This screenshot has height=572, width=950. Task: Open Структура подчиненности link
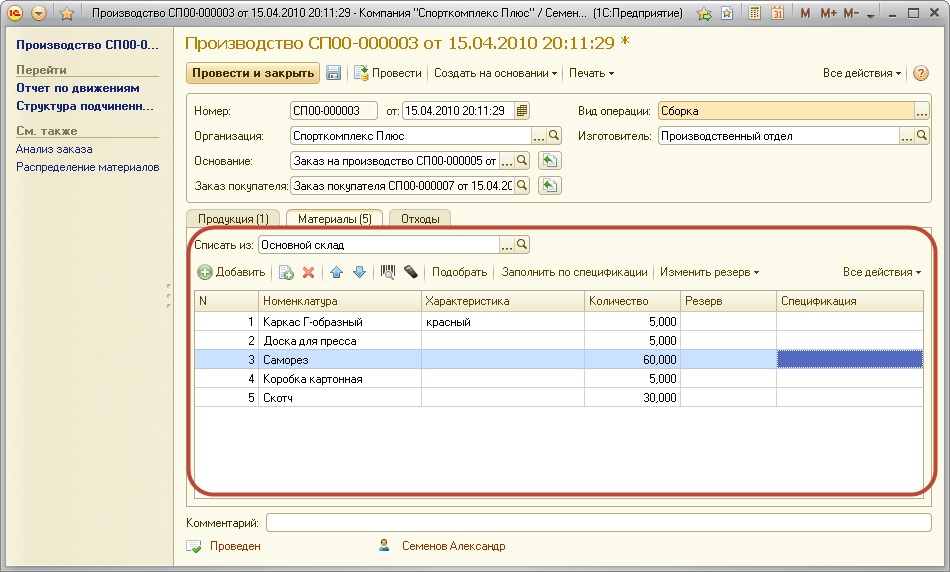pyautogui.click(x=85, y=106)
